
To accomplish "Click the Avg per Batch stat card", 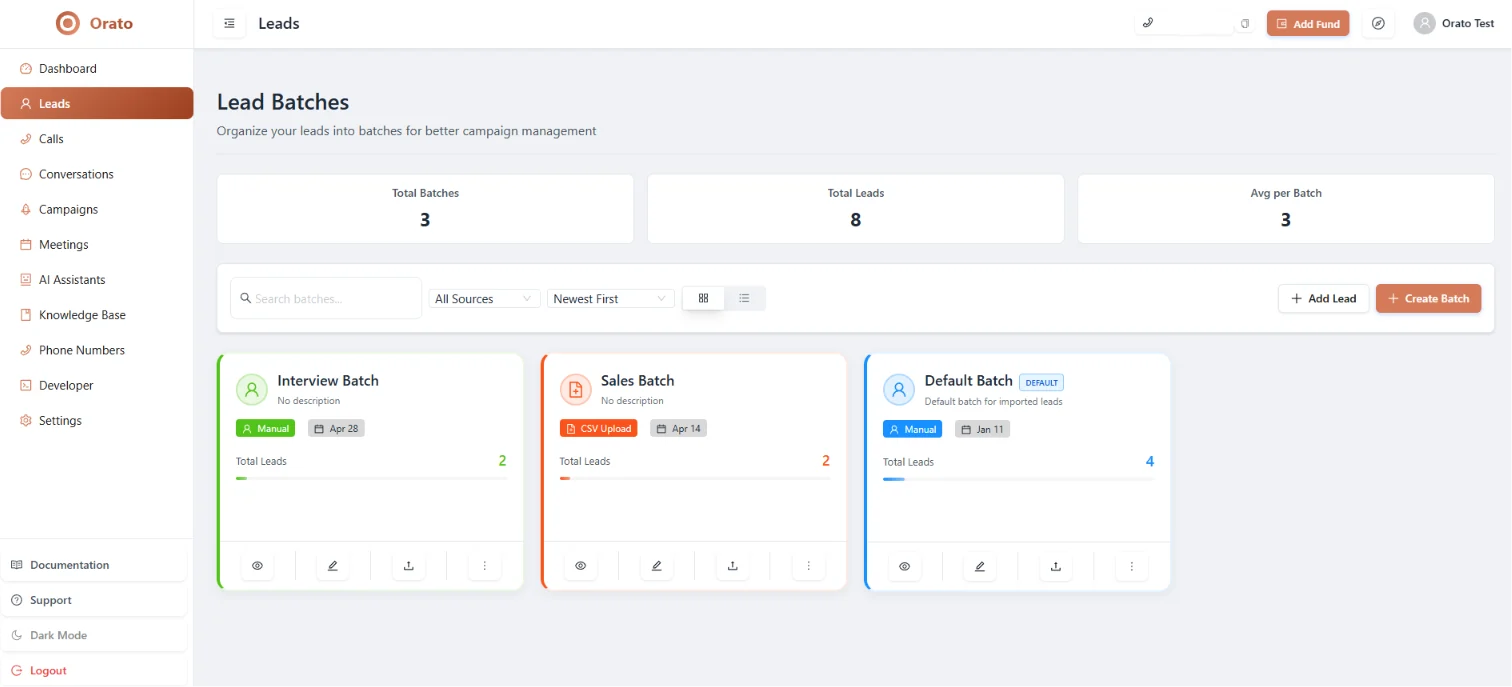I will 1286,209.
